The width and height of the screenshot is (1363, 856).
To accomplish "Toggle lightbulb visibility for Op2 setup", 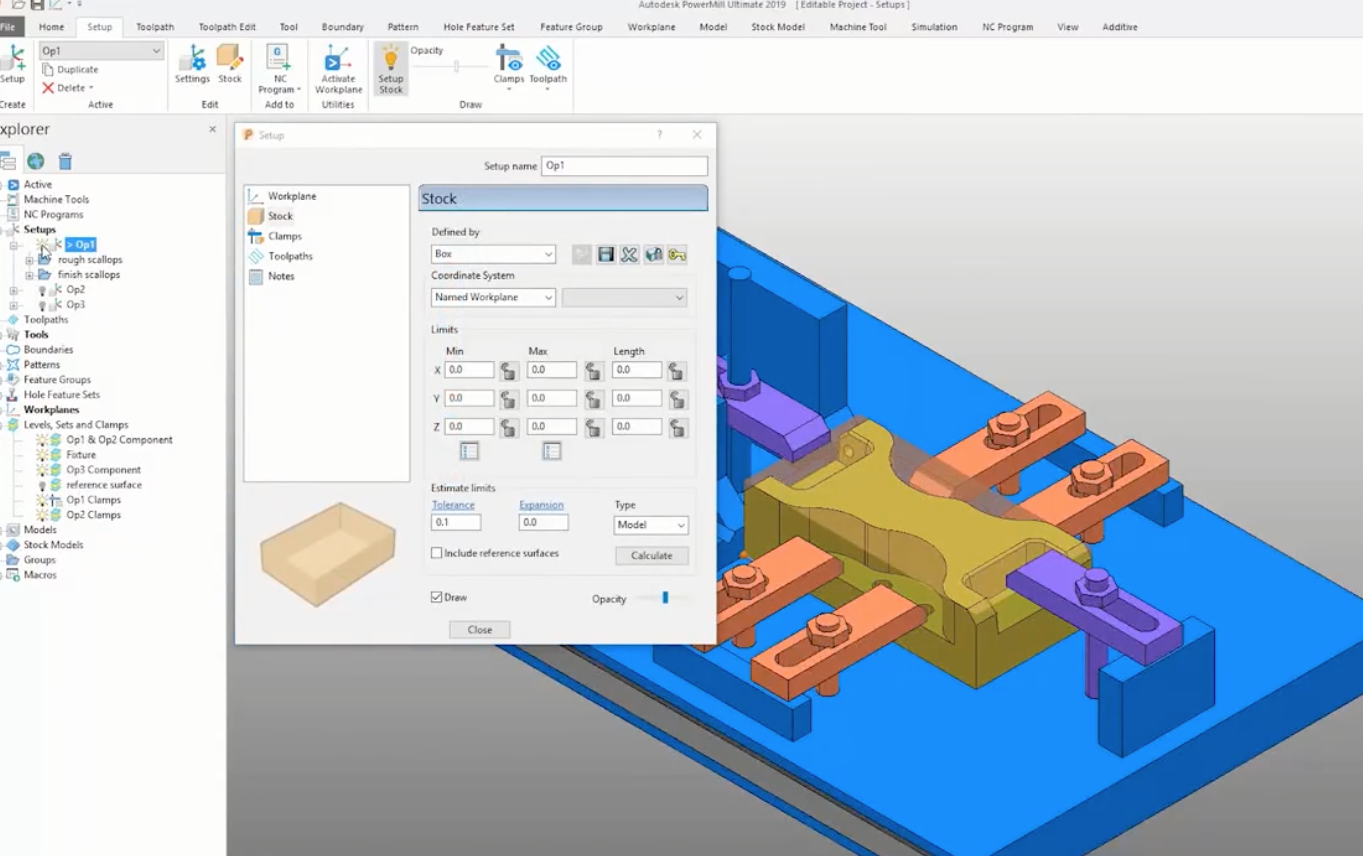I will [x=42, y=290].
